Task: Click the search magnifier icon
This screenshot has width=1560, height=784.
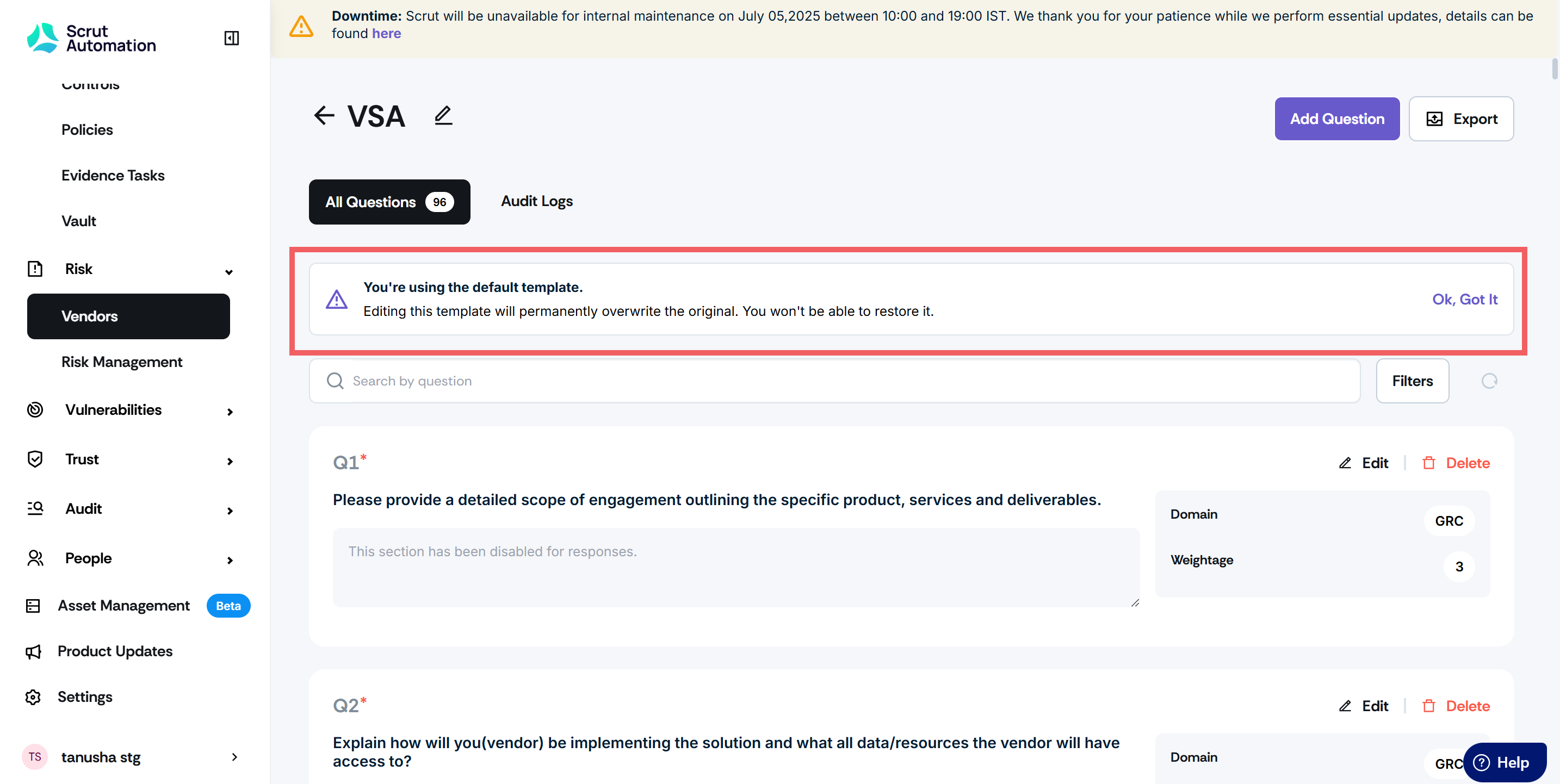Action: pos(335,381)
